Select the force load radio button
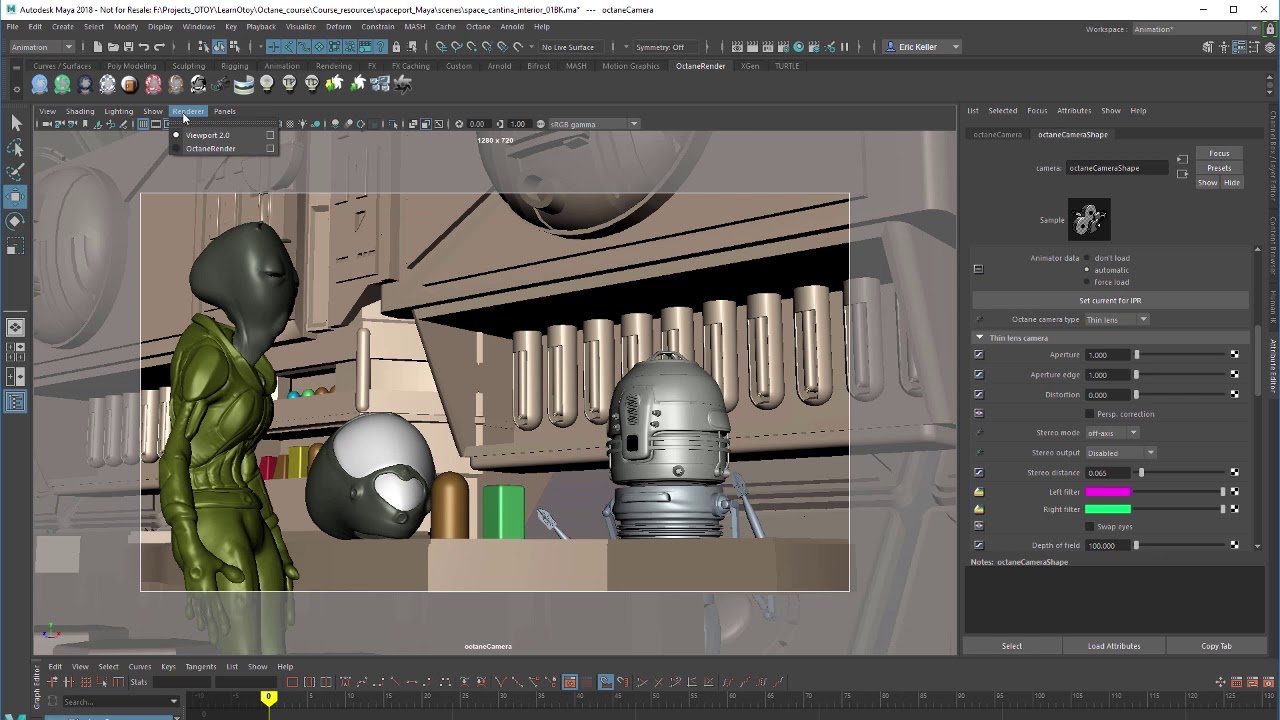 tap(1087, 282)
